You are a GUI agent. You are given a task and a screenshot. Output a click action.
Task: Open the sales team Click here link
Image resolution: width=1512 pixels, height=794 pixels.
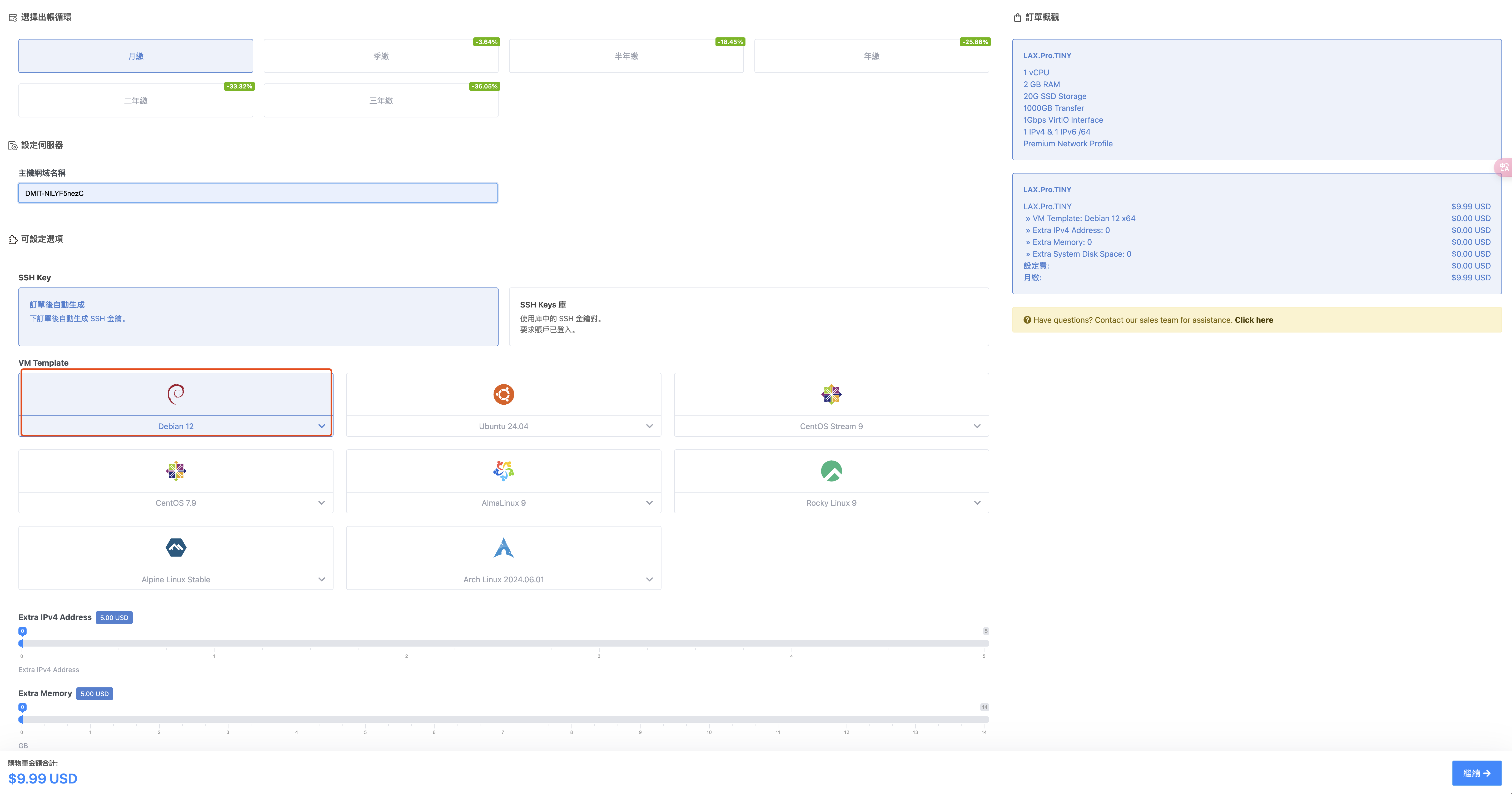[1254, 320]
